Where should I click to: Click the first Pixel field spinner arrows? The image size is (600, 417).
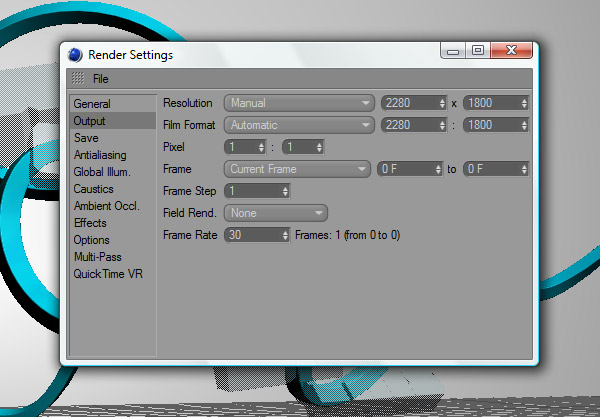pos(261,147)
